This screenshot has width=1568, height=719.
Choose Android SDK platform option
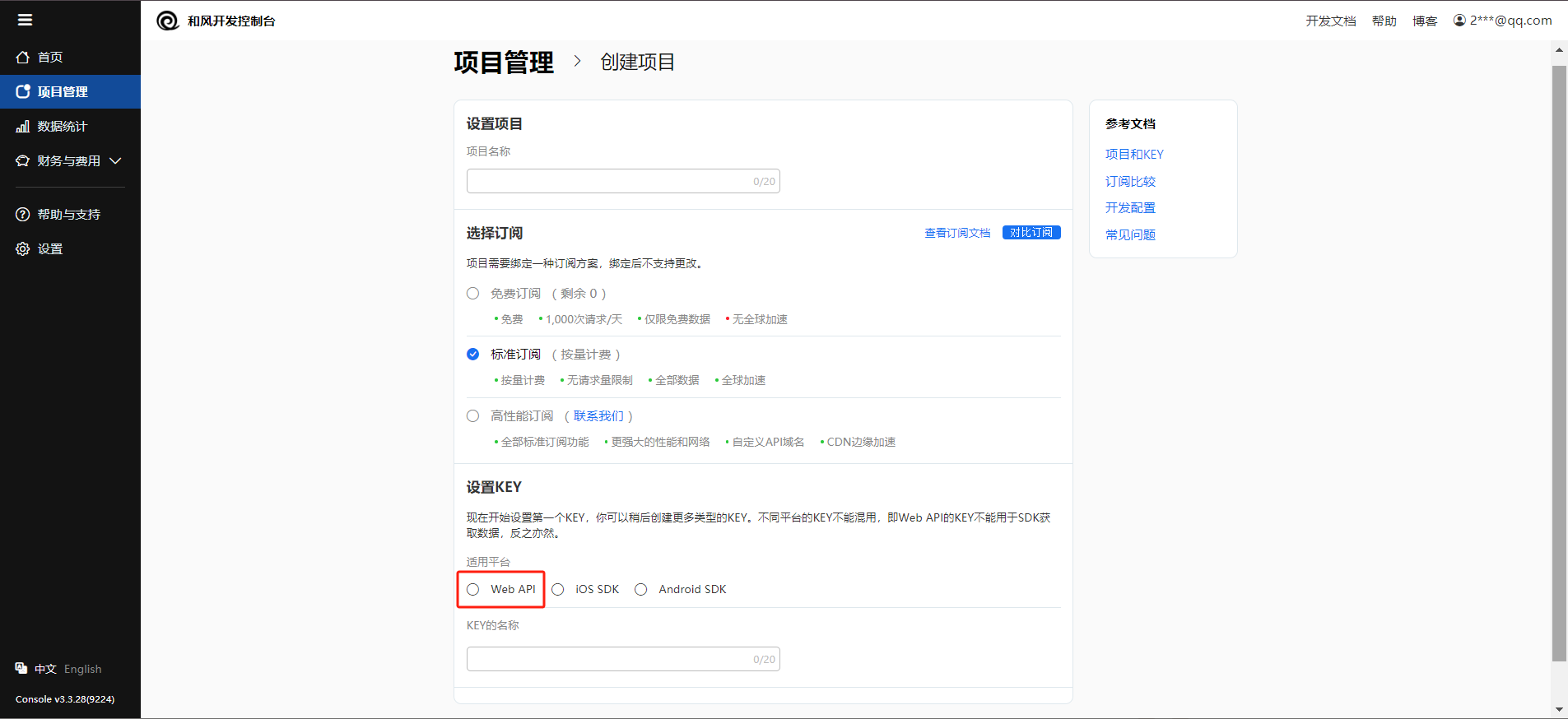click(x=641, y=590)
